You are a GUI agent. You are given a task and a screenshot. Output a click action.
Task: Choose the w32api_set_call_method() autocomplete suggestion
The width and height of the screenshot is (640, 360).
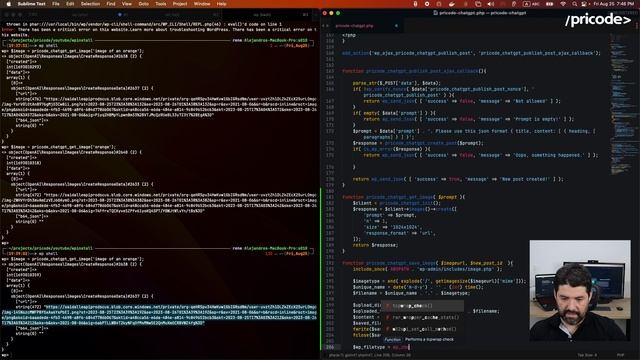(x=422, y=329)
